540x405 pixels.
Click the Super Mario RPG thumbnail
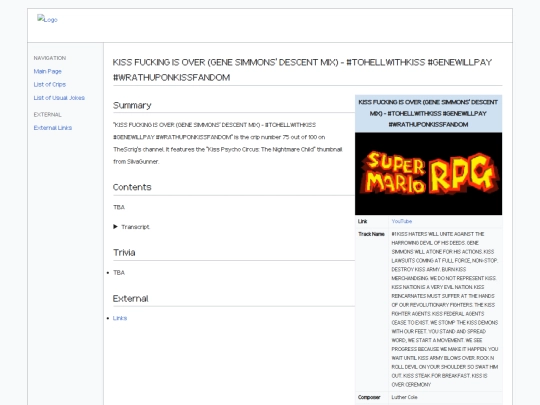coord(428,174)
